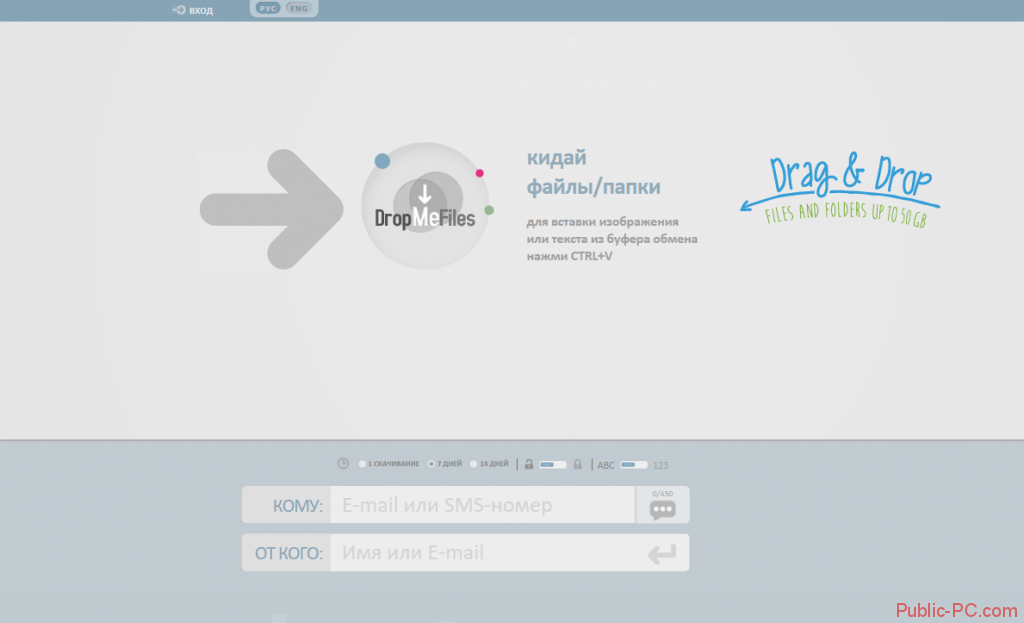The image size is (1024, 623).
Task: Click the enter arrow send icon
Action: 661,553
